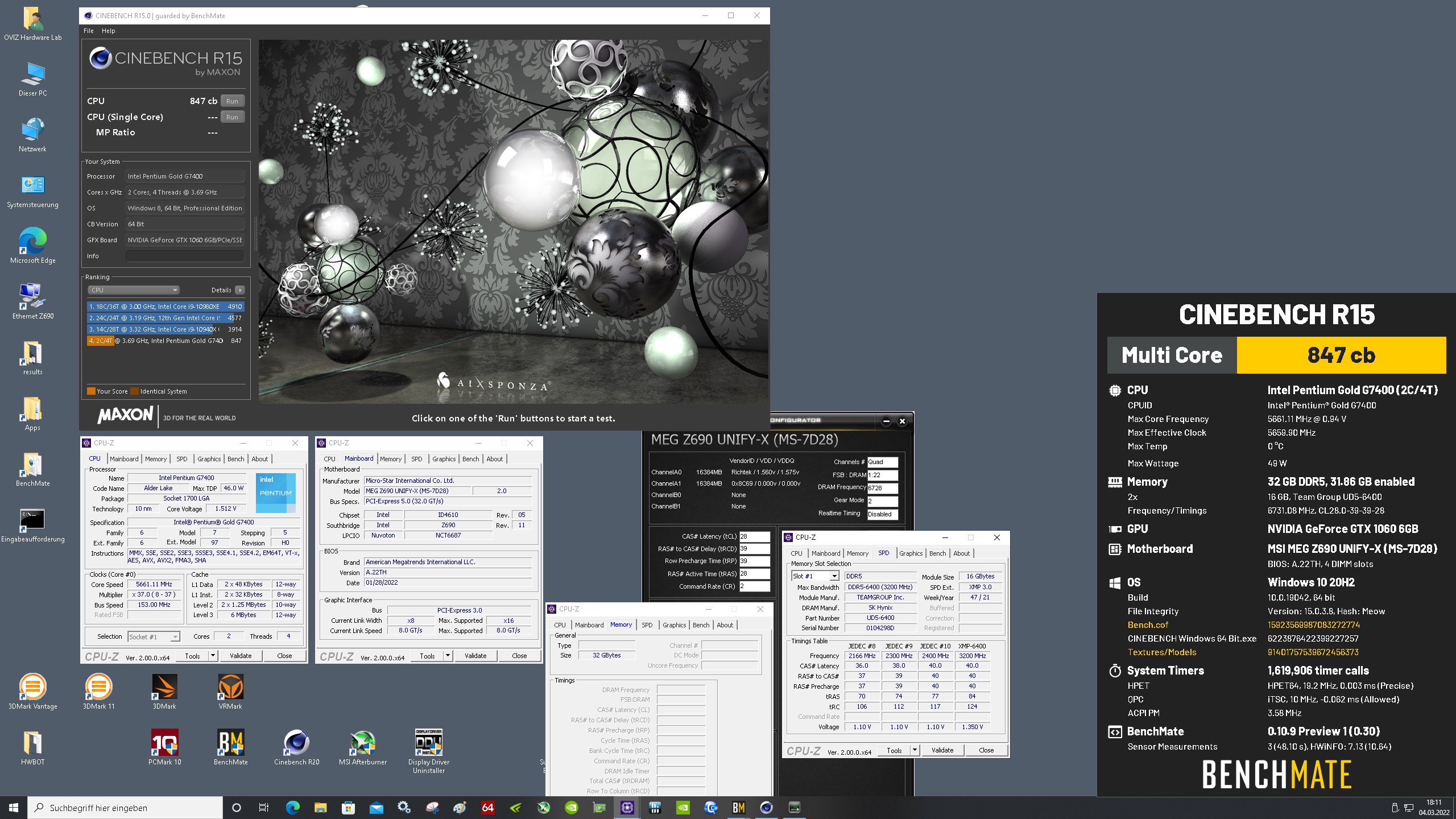This screenshot has height=819, width=1456.
Task: Switch to the About tab in the CPU-Z Mainboard window
Action: coord(494,459)
